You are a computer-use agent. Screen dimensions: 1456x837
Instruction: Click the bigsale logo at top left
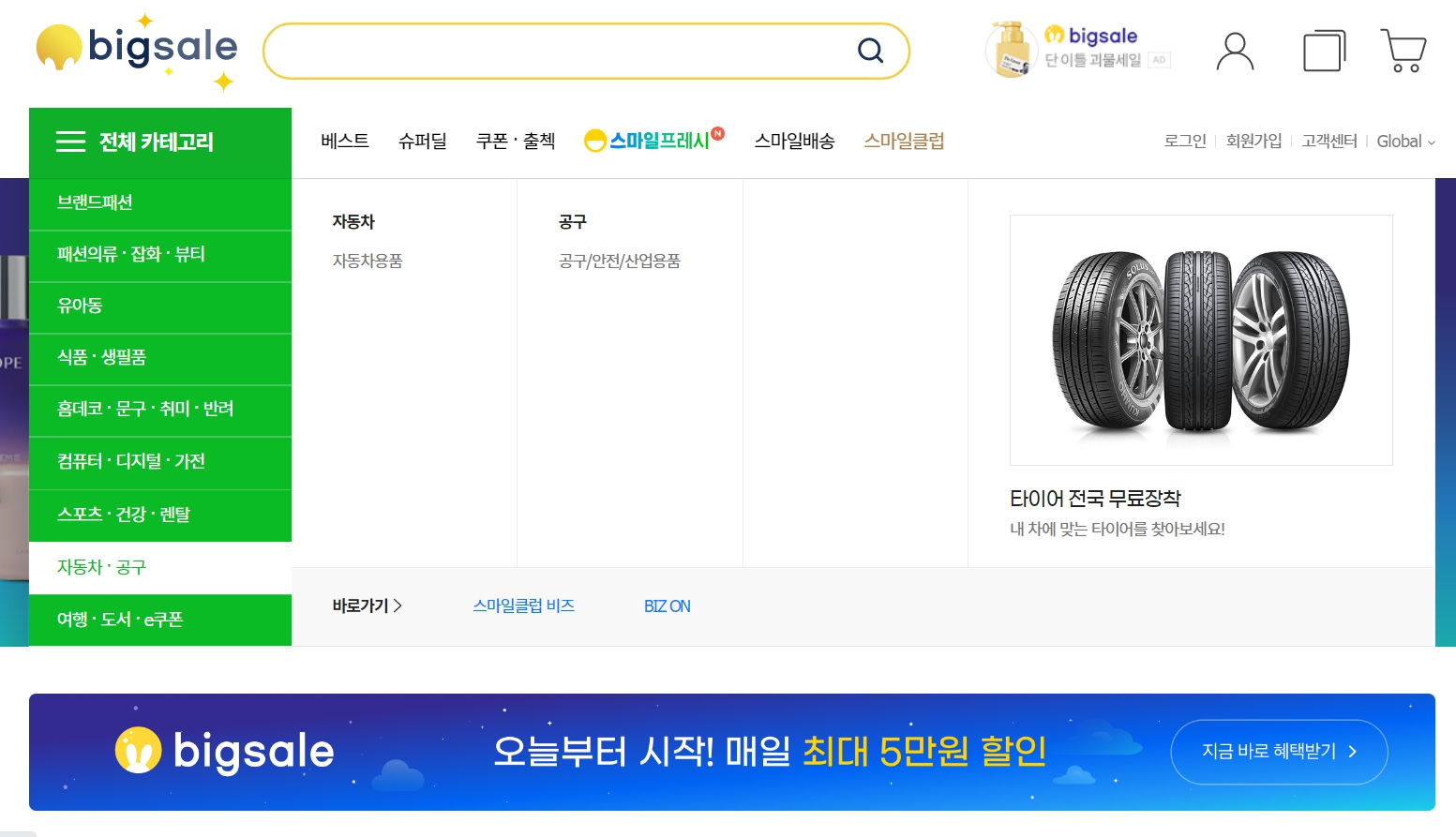click(136, 52)
